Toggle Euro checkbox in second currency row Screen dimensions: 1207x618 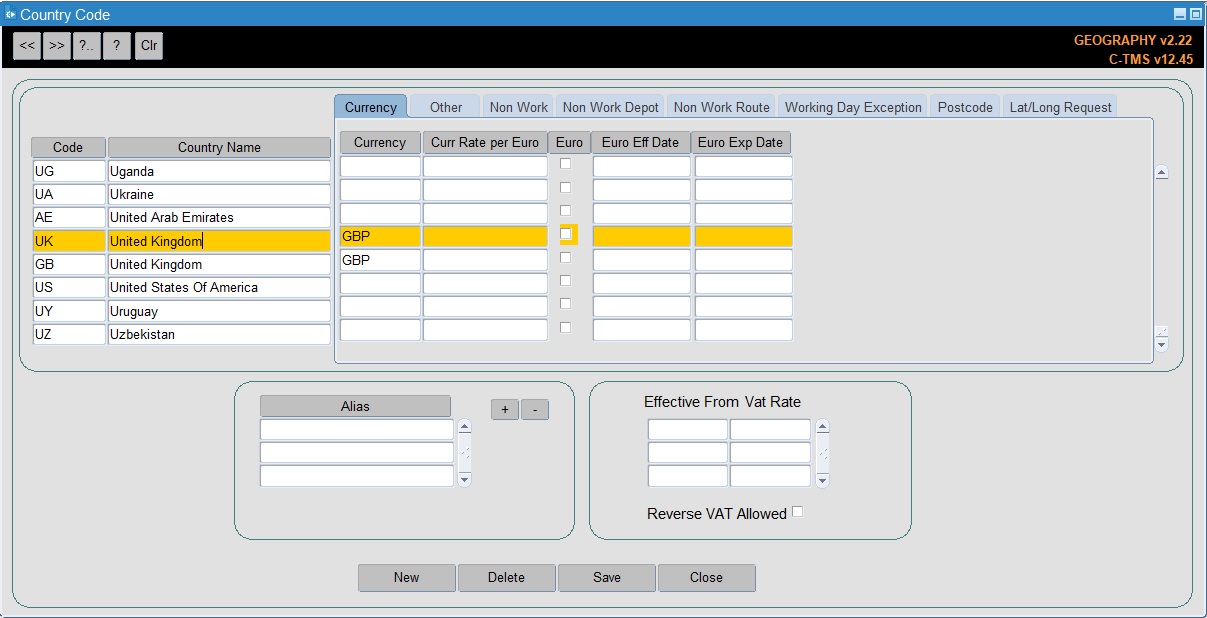pyautogui.click(x=566, y=187)
